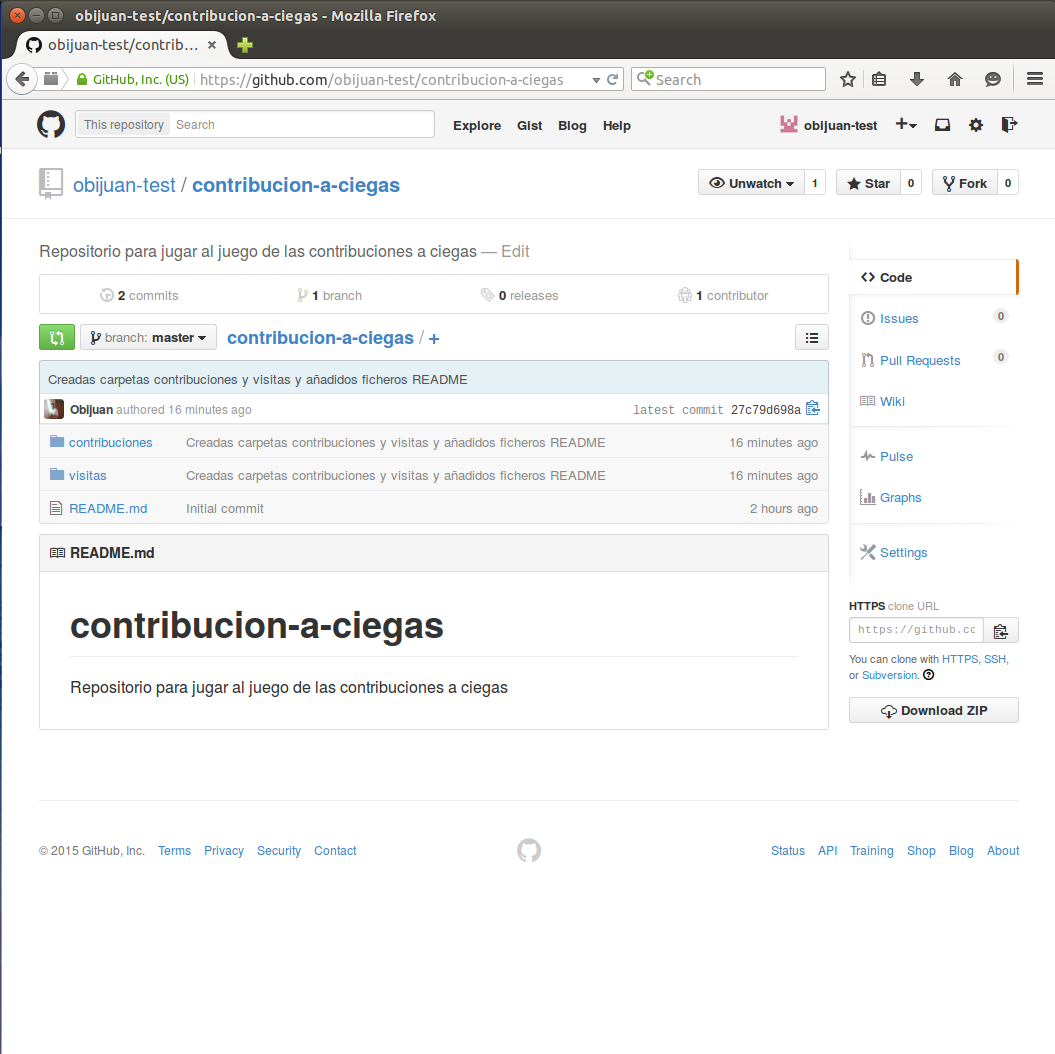Click the sign out icon
Viewport: 1055px width, 1054px height.
pos(1009,125)
